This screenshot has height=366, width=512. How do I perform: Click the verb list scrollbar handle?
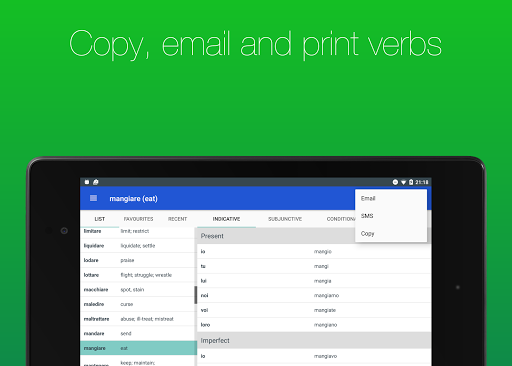(196, 295)
